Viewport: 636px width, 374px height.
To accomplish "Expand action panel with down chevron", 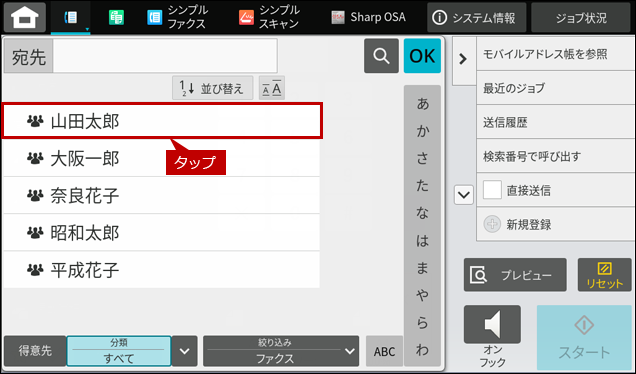I will (464, 195).
